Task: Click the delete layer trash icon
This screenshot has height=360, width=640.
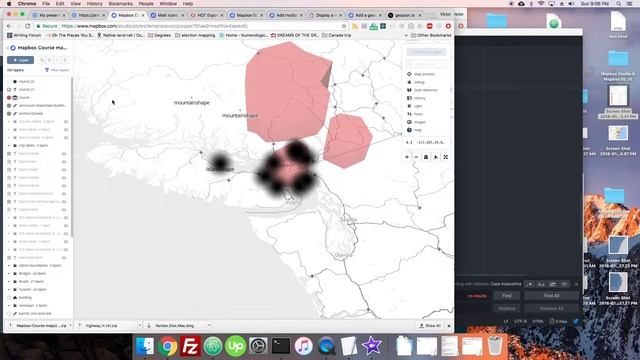Action: (x=65, y=60)
